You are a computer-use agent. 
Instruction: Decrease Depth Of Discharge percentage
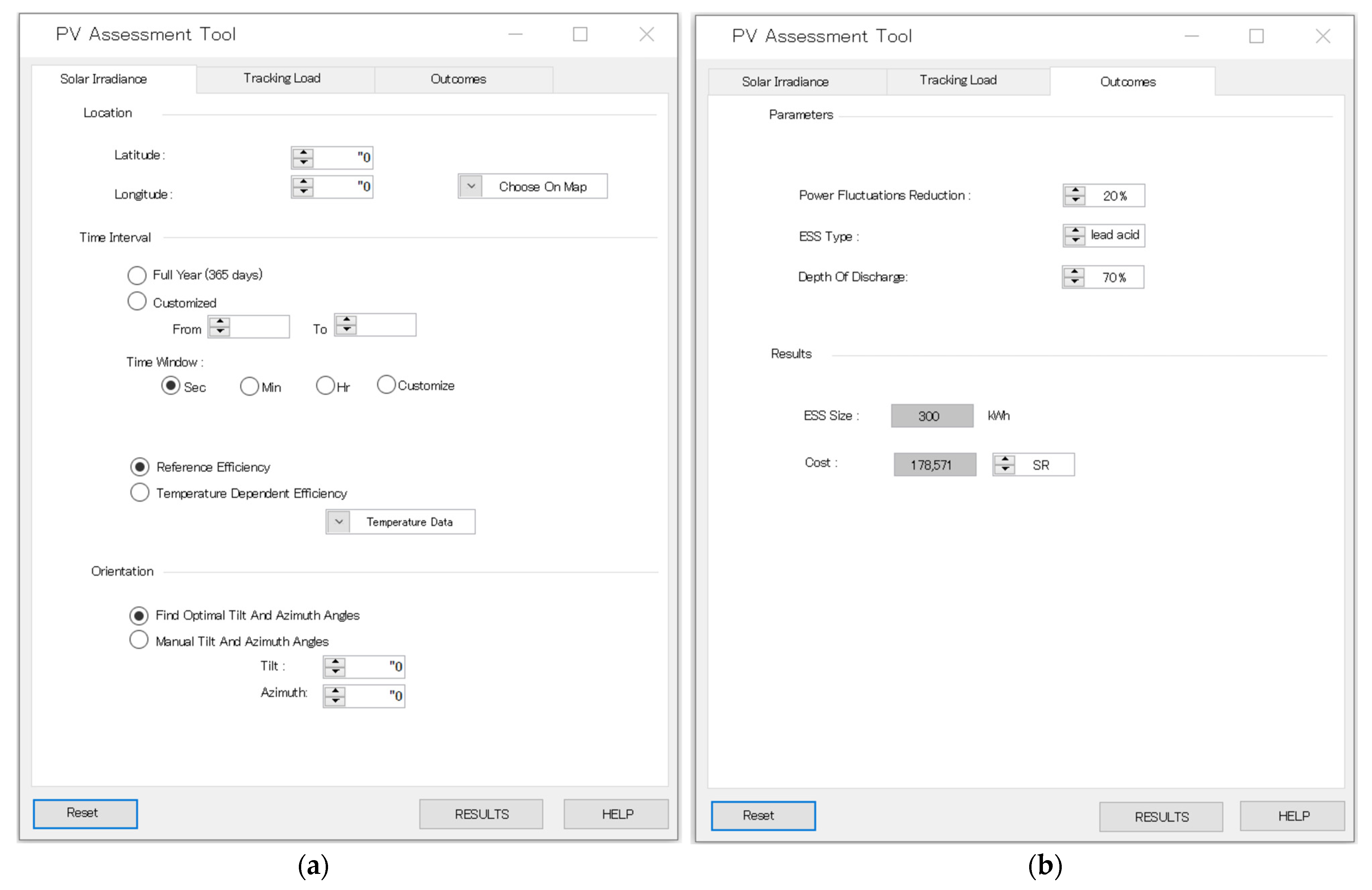point(1074,282)
